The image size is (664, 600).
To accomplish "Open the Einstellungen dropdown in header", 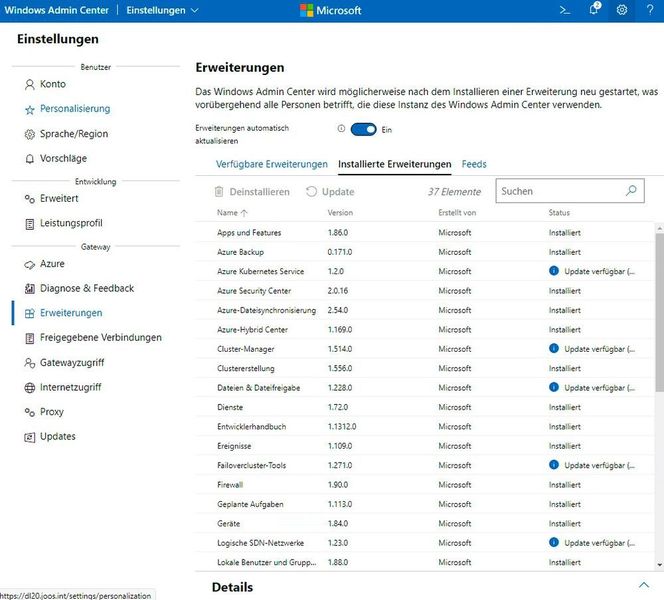I will coord(162,10).
